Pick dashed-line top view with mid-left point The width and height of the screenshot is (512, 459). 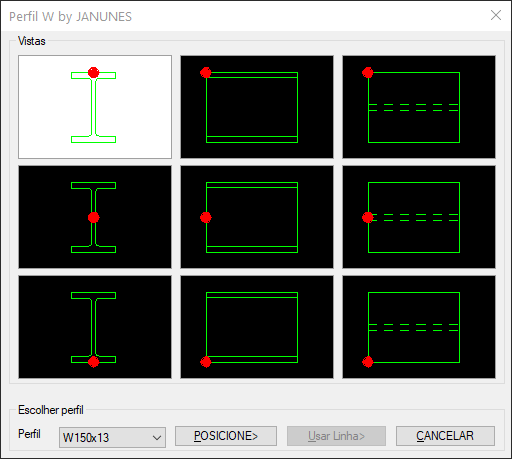click(419, 217)
